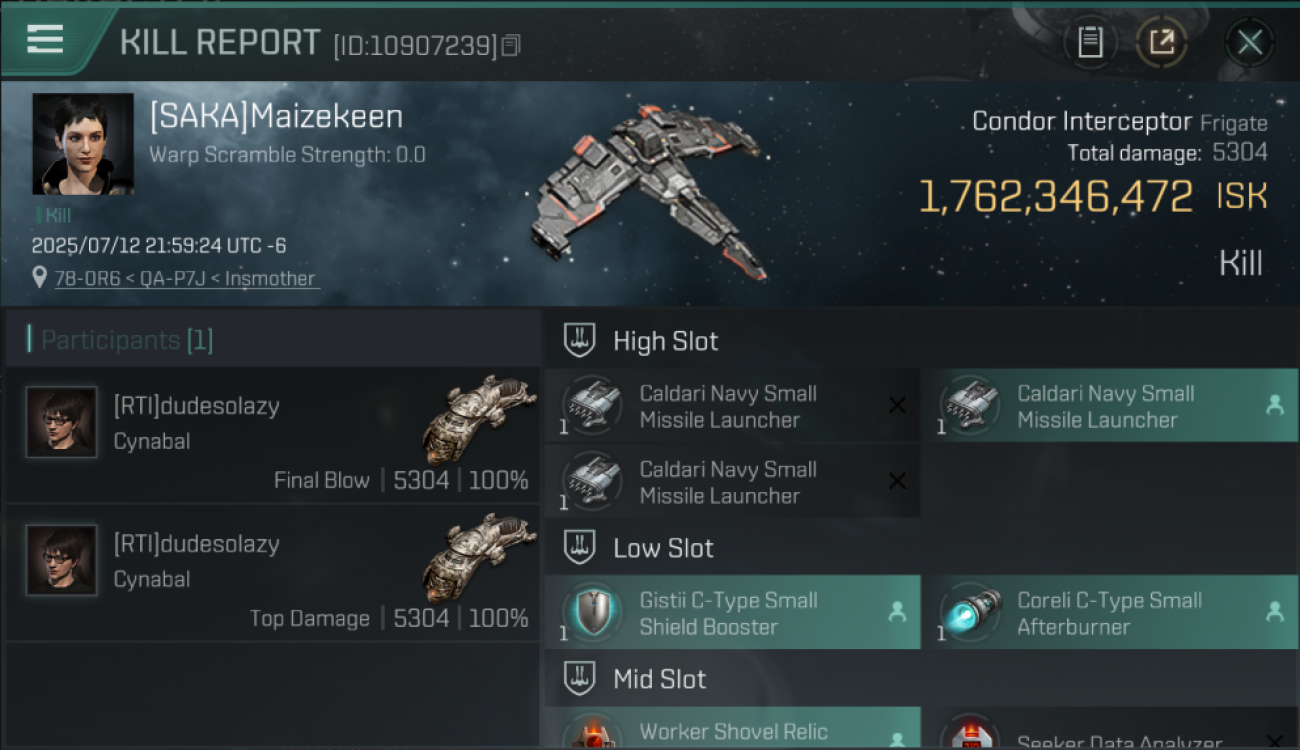Viewport: 1300px width, 750px height.
Task: Select the Participants tab
Action: pyautogui.click(x=126, y=340)
